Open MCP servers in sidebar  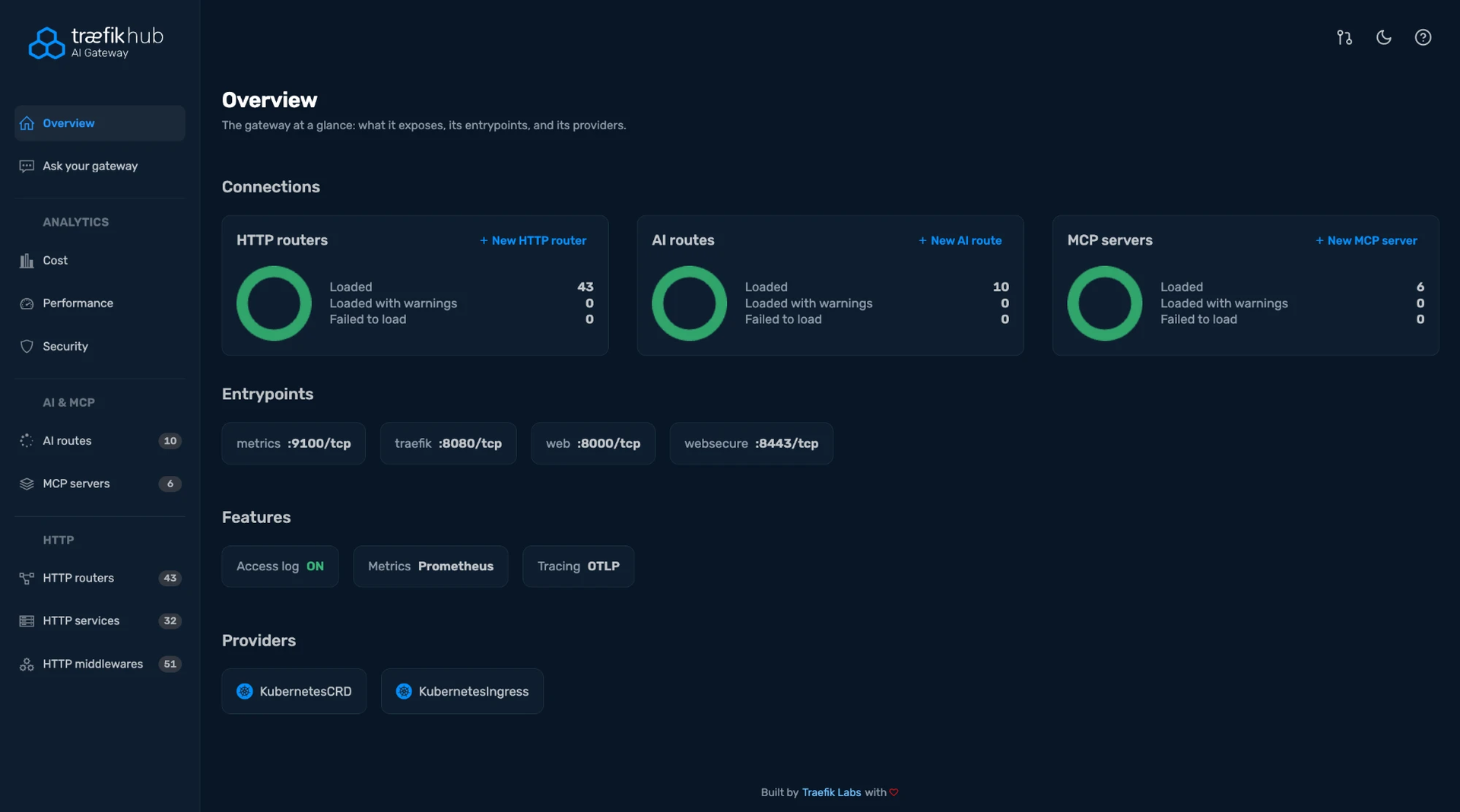coord(100,484)
